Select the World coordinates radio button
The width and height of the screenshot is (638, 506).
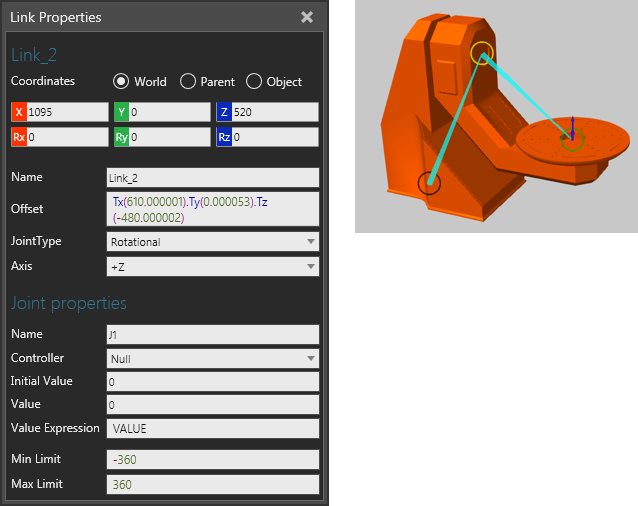(121, 81)
